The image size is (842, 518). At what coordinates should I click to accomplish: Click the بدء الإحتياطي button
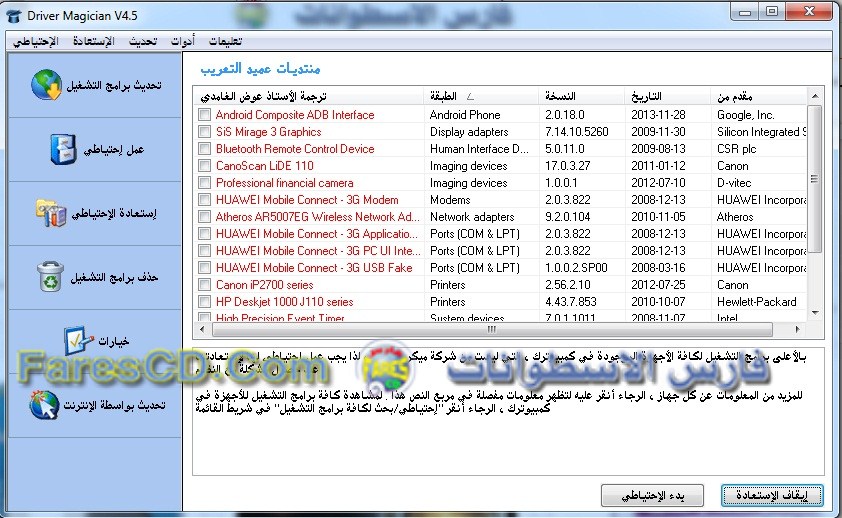(x=652, y=495)
